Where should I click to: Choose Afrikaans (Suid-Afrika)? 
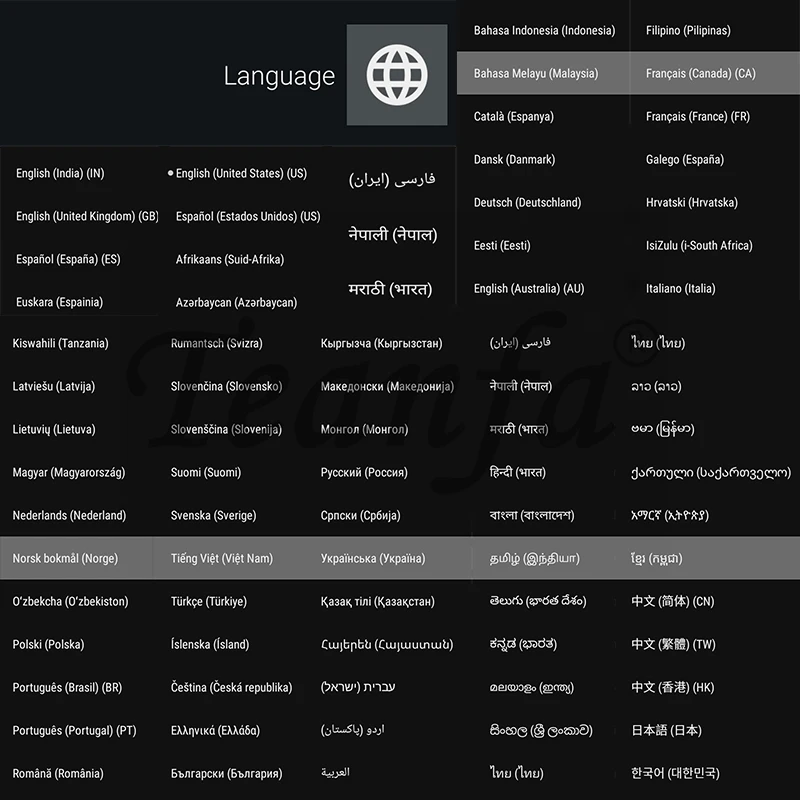(x=230, y=259)
